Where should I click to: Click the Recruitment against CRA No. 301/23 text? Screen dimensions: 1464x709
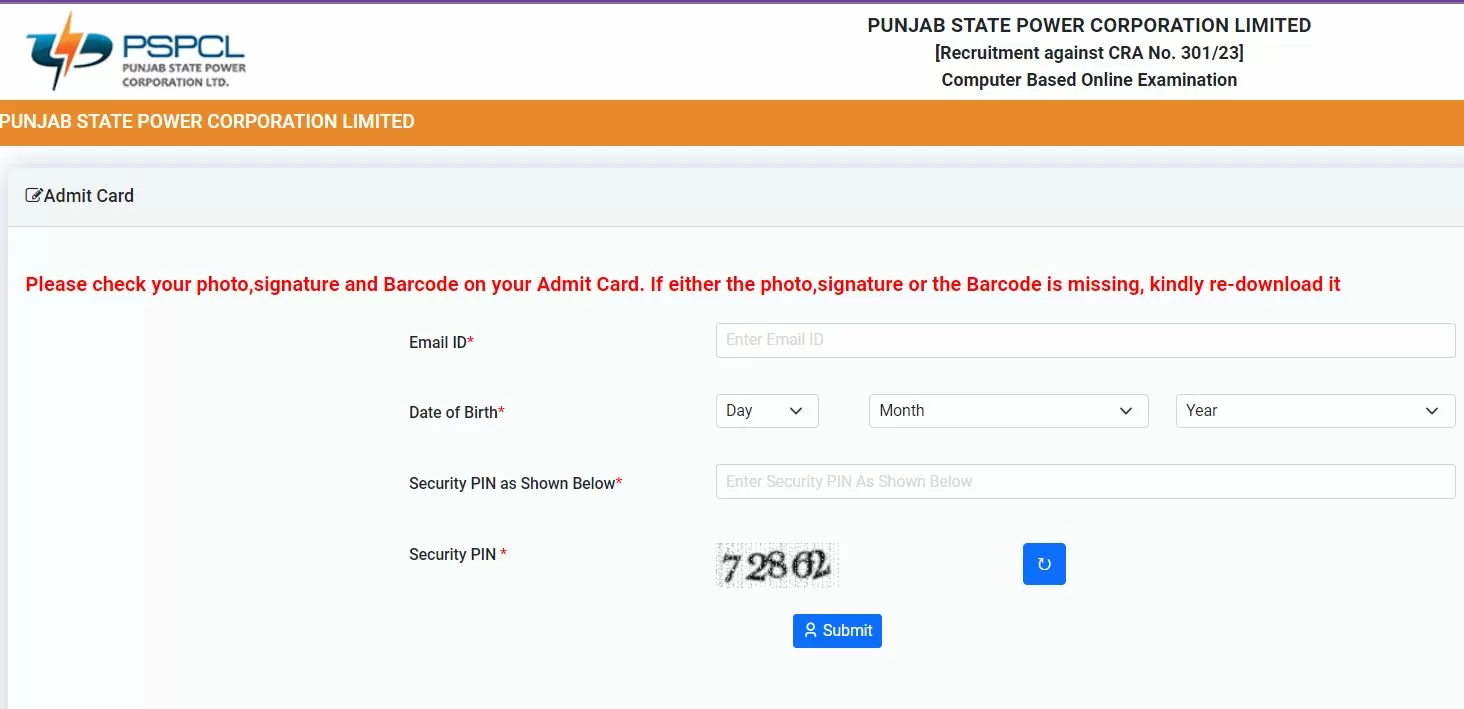pyautogui.click(x=1089, y=53)
